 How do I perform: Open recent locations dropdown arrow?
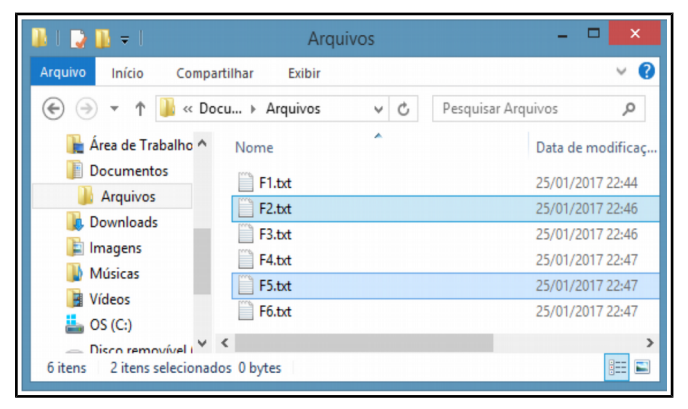pos(115,108)
